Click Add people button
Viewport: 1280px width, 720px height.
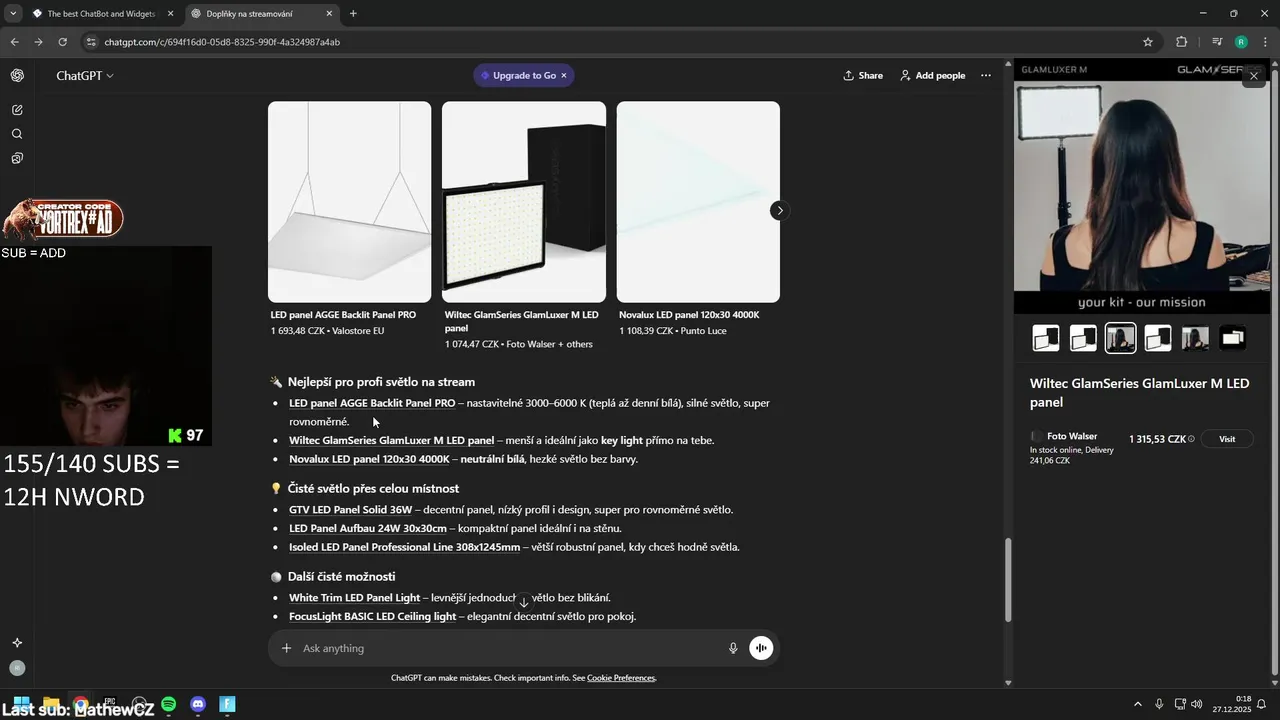point(932,75)
